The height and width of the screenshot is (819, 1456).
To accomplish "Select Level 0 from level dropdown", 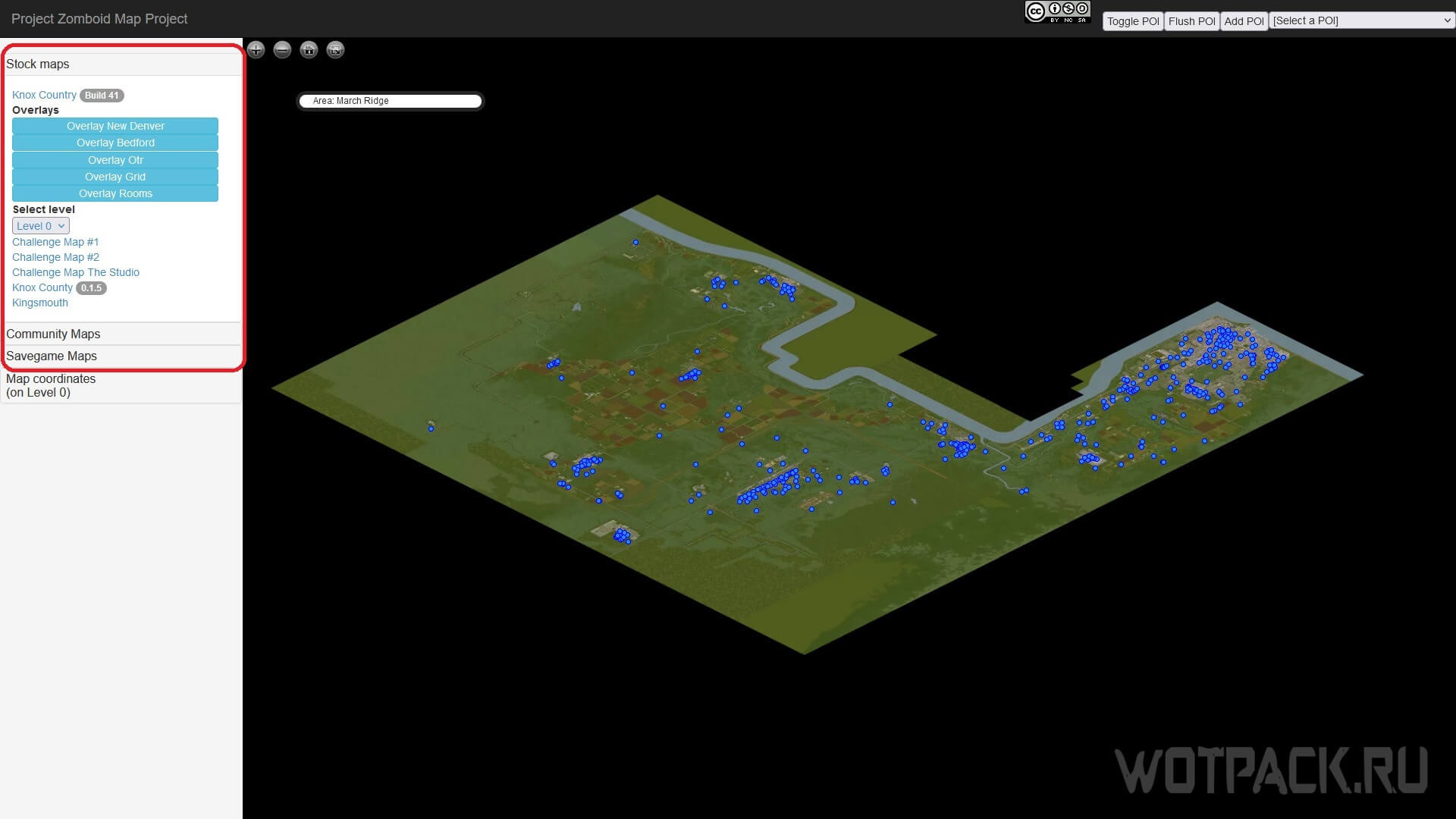I will [40, 225].
